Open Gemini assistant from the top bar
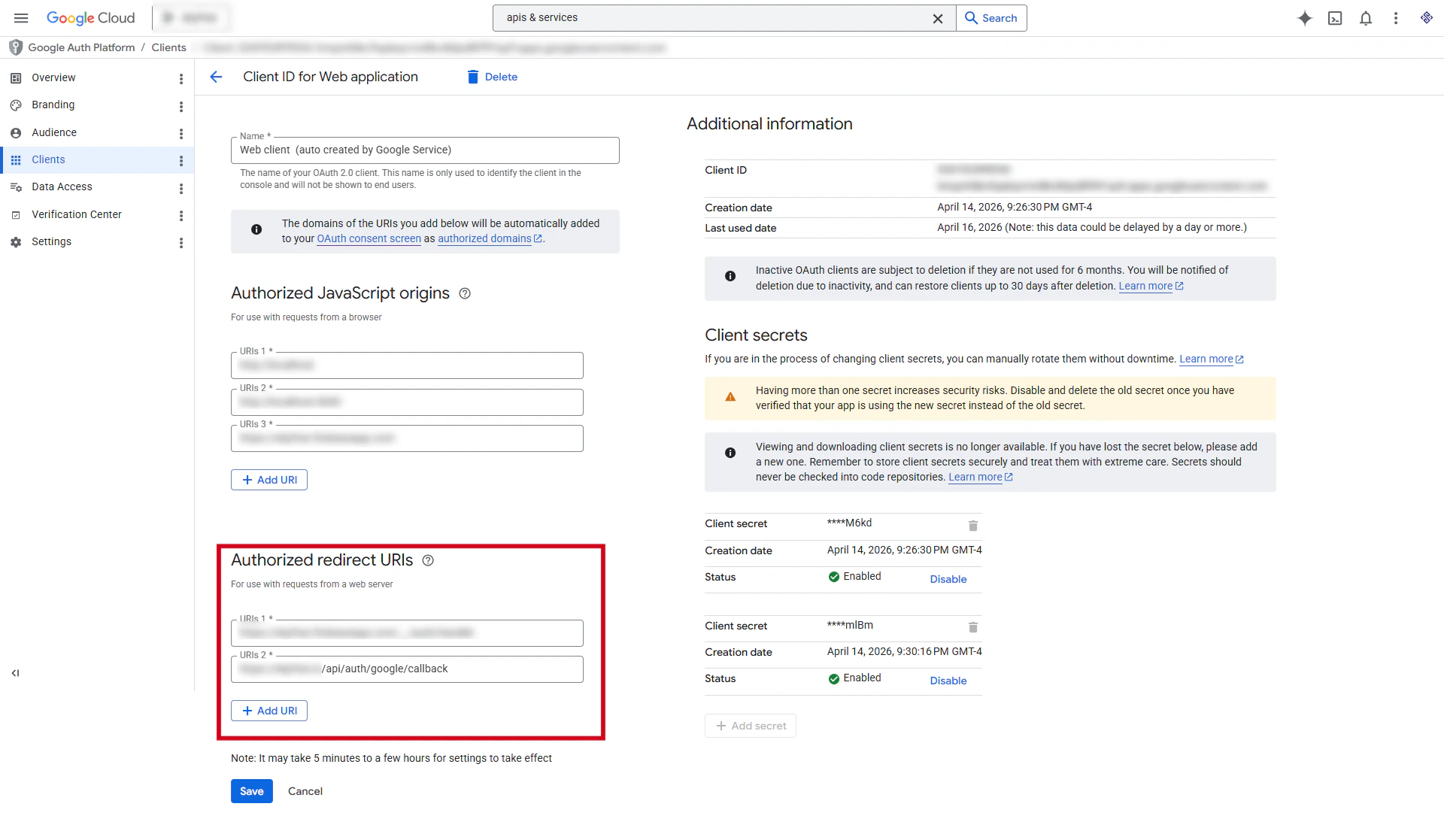1444x840 pixels. pos(1305,18)
